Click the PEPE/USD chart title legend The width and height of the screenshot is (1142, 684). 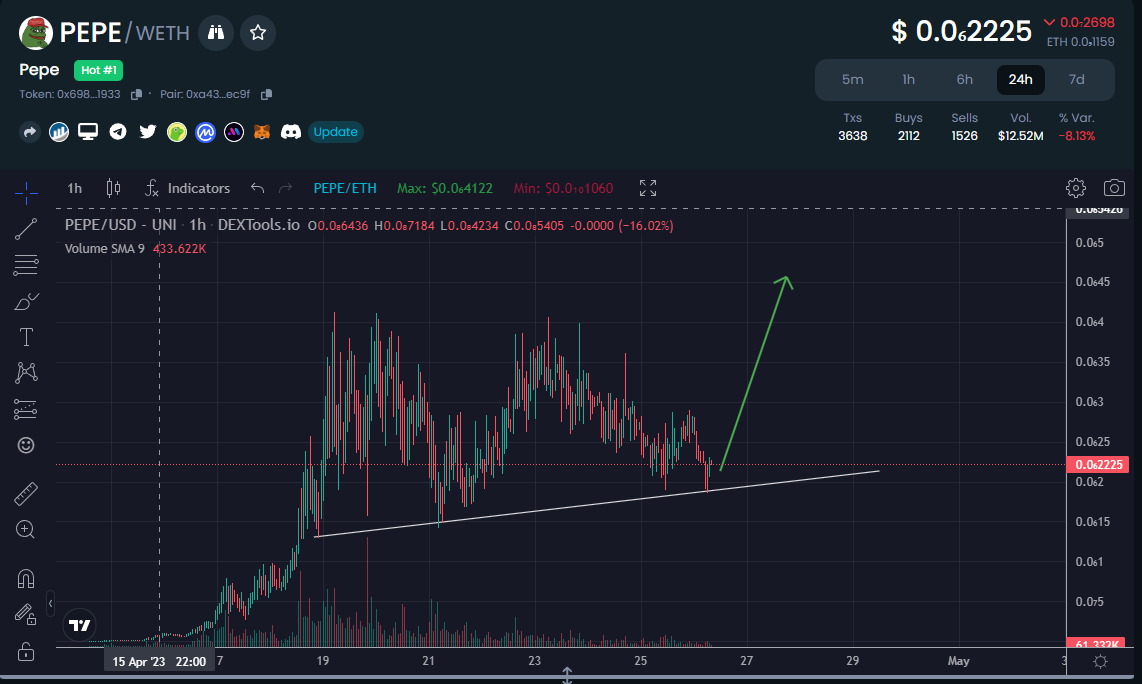(182, 225)
